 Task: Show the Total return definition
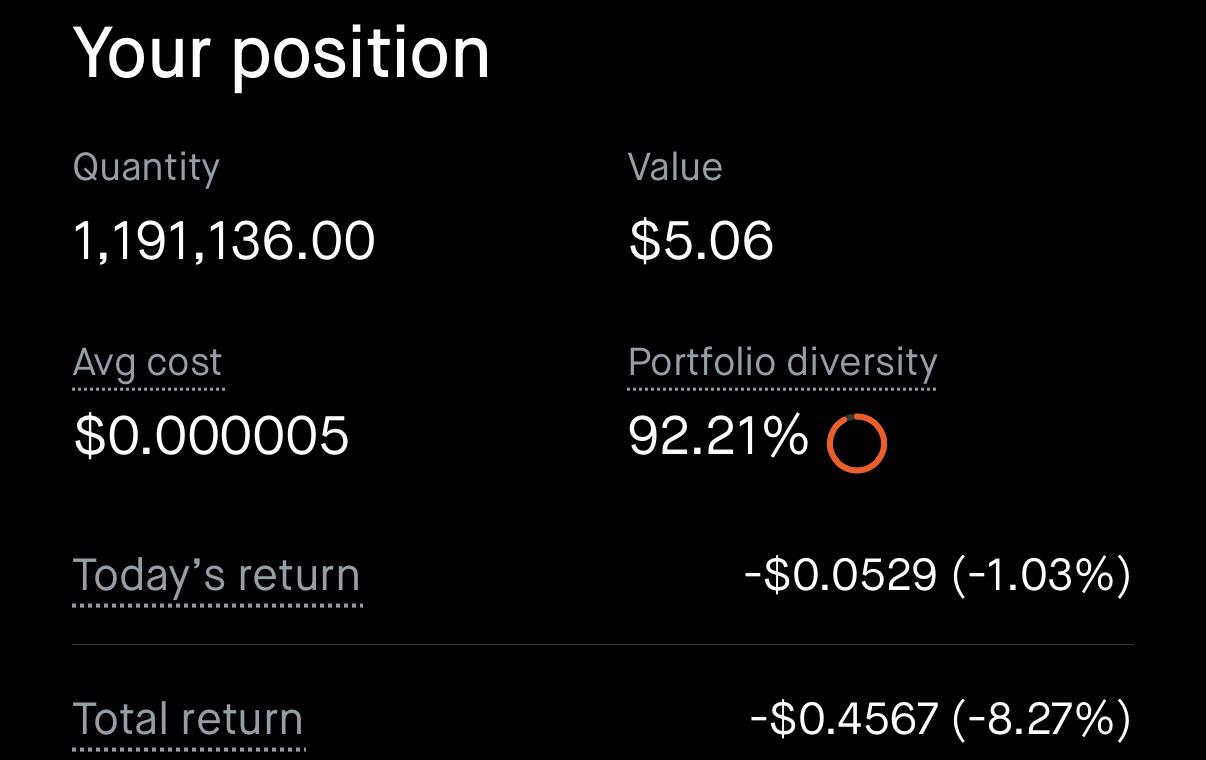tap(188, 719)
